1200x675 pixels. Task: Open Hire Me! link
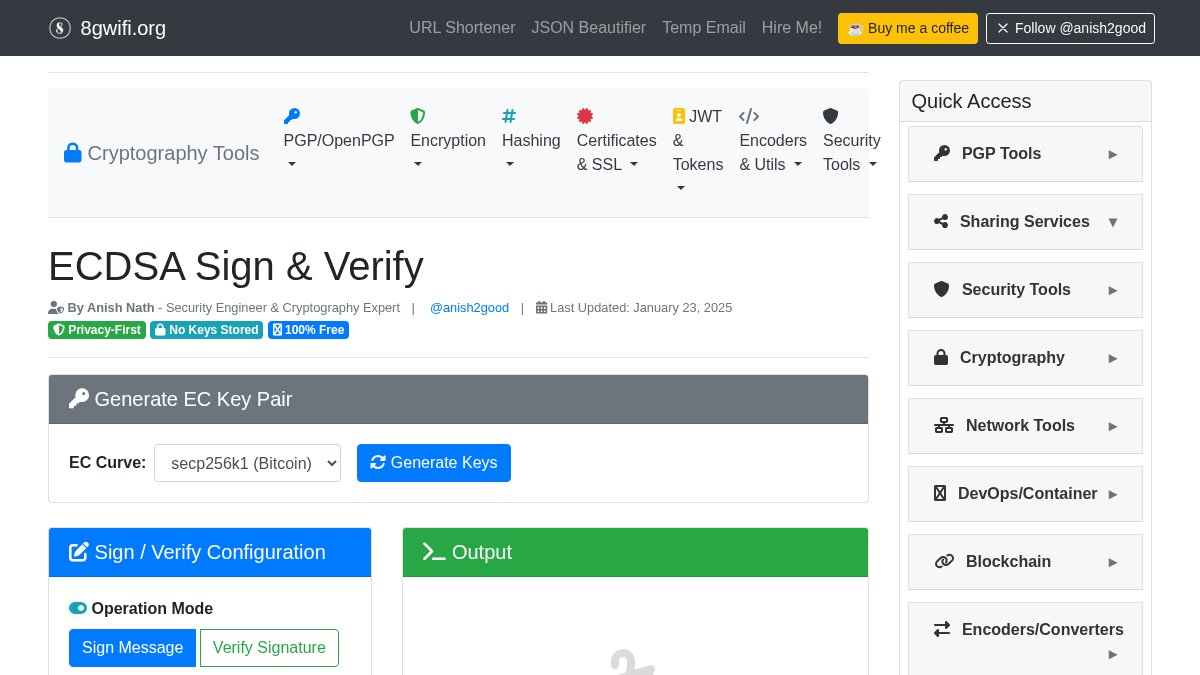pyautogui.click(x=792, y=28)
